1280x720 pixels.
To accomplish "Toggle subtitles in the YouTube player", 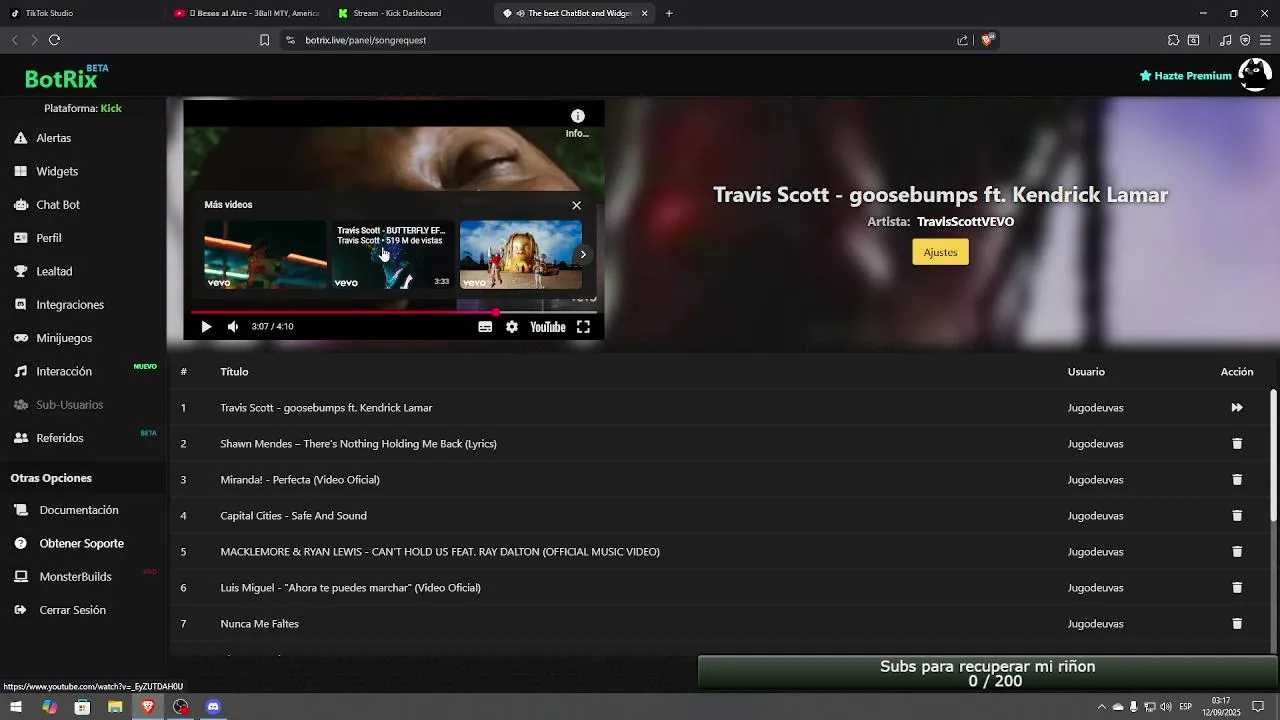I will tap(485, 327).
